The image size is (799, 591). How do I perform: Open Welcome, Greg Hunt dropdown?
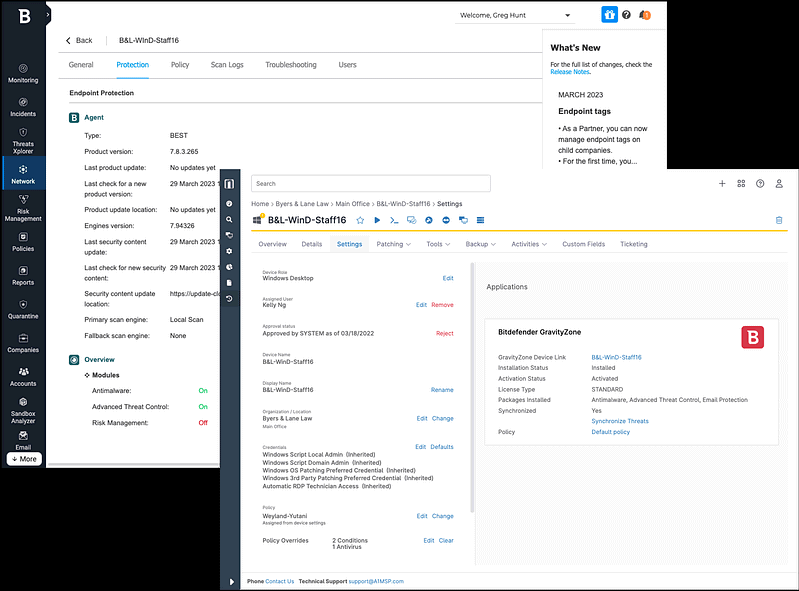[515, 15]
